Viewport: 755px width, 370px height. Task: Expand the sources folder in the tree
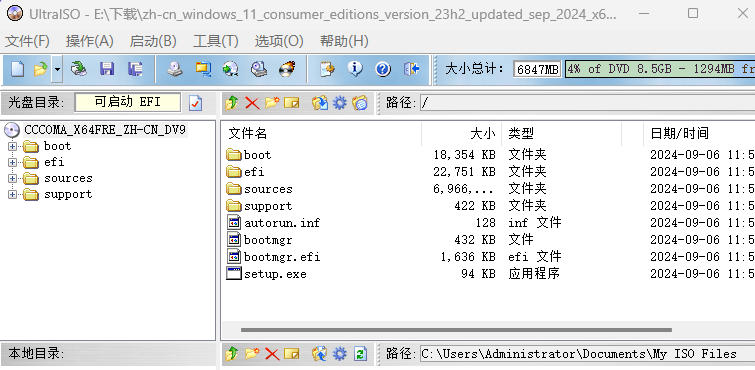(13, 179)
